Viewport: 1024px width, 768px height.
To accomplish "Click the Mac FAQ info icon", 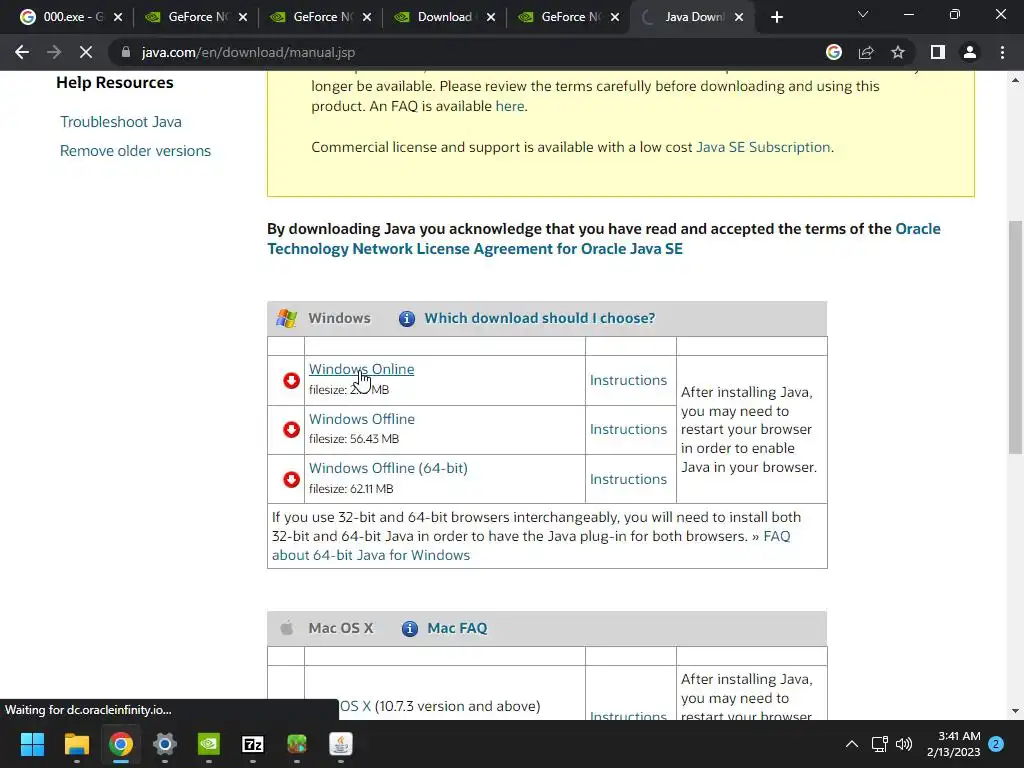I will [409, 628].
